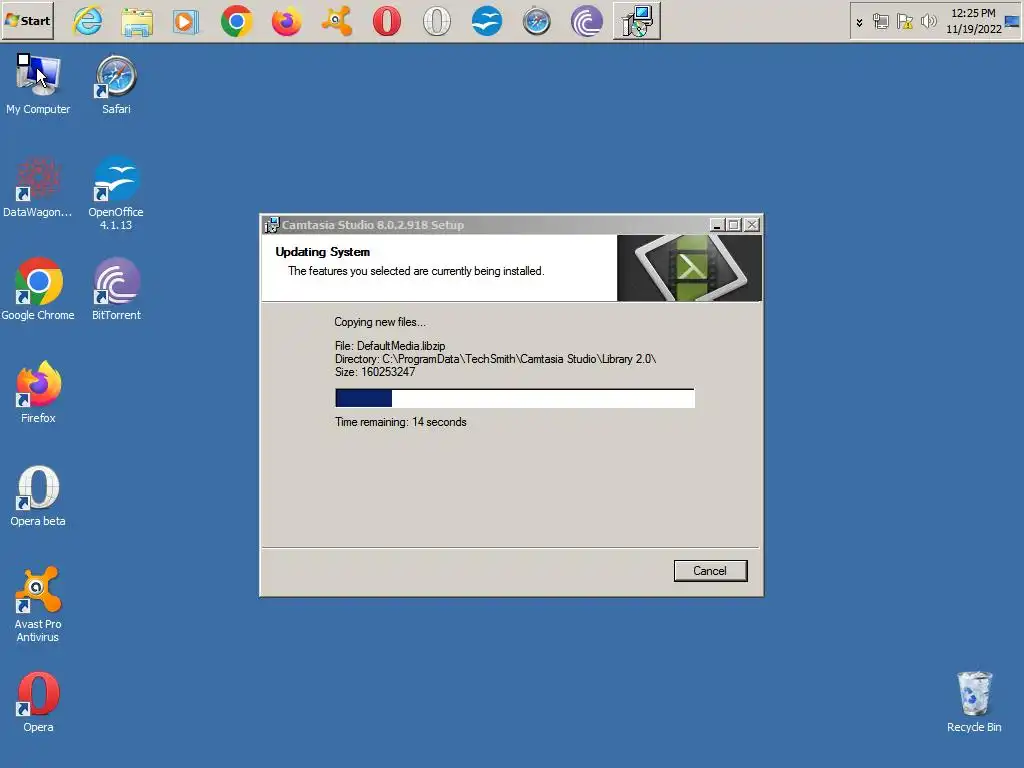Open the volume speaker tray icon
Screen dimensions: 1024x768
pos(928,22)
